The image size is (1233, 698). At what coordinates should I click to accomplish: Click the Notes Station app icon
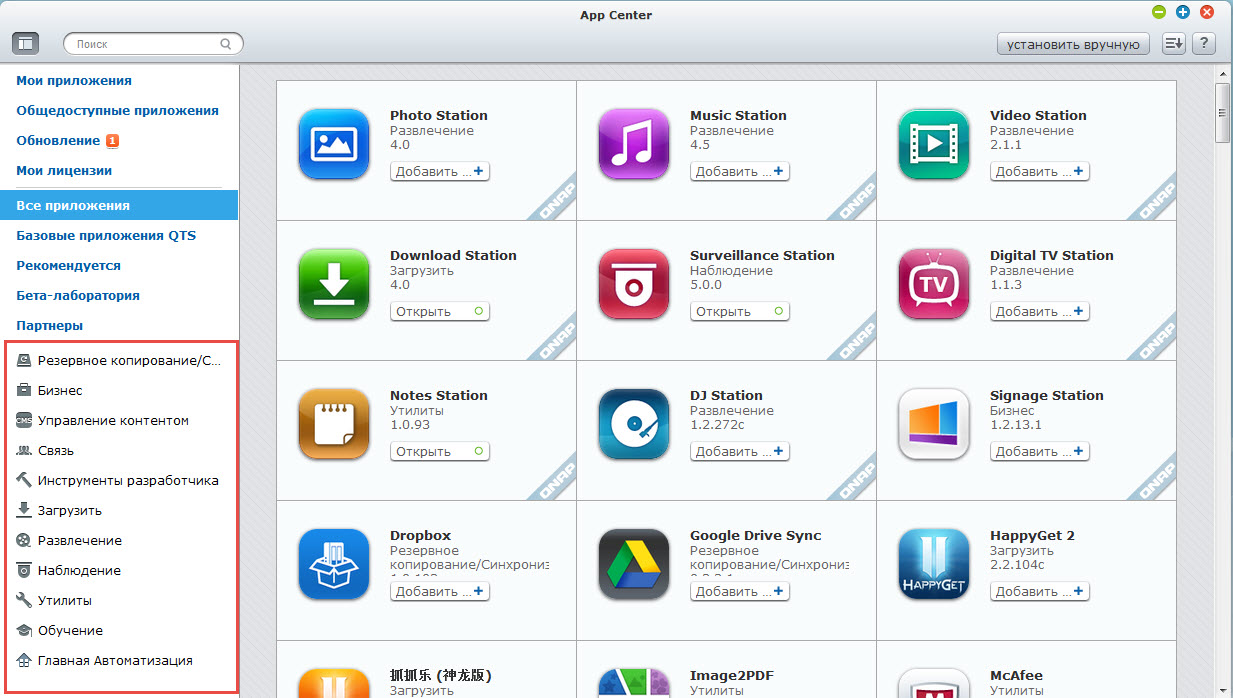(x=334, y=424)
